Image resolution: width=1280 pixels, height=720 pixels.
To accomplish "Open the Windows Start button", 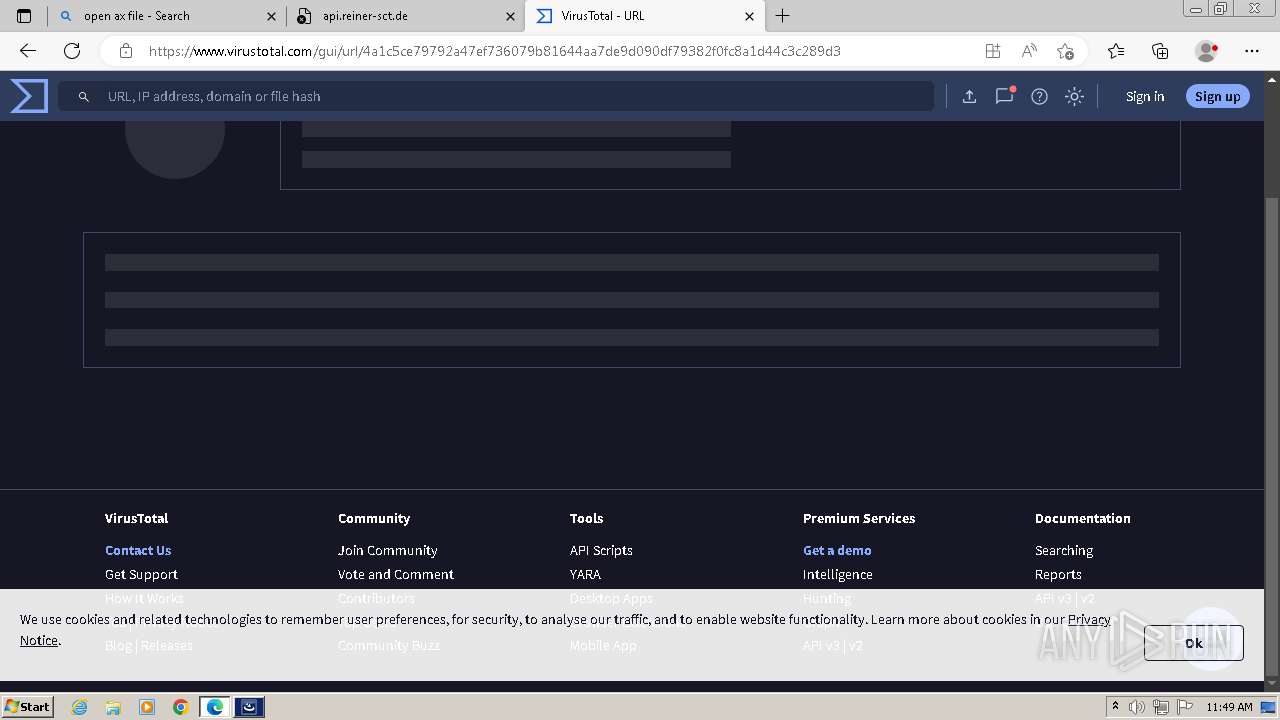I will 28,706.
